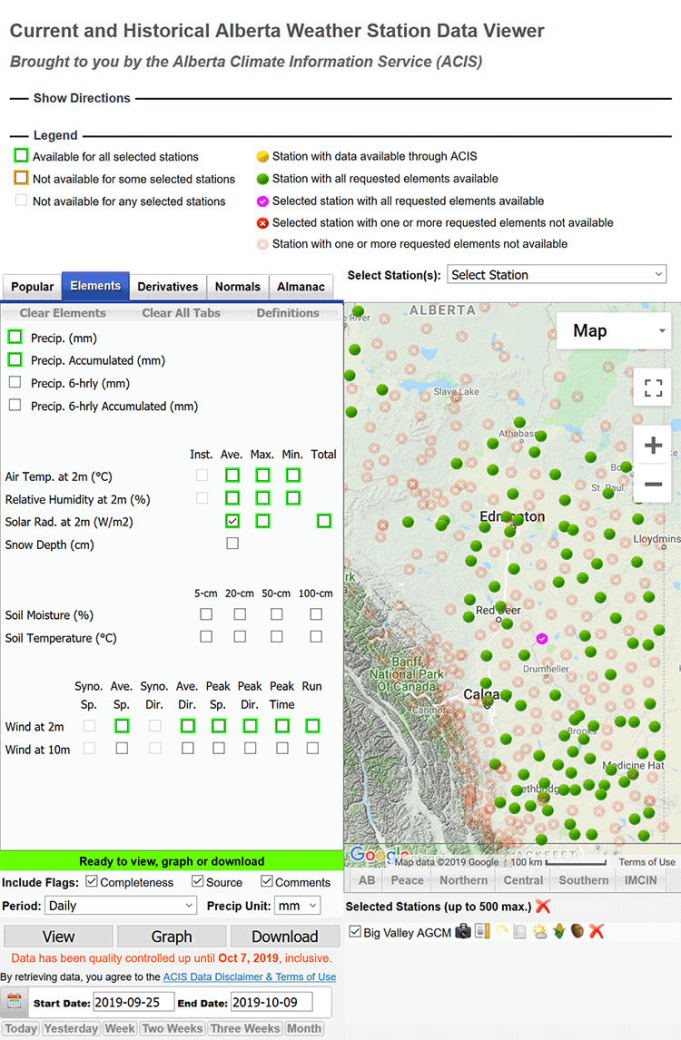681x1040 pixels.
Task: Check Solar Rad. at 2m Total box
Action: 324,521
